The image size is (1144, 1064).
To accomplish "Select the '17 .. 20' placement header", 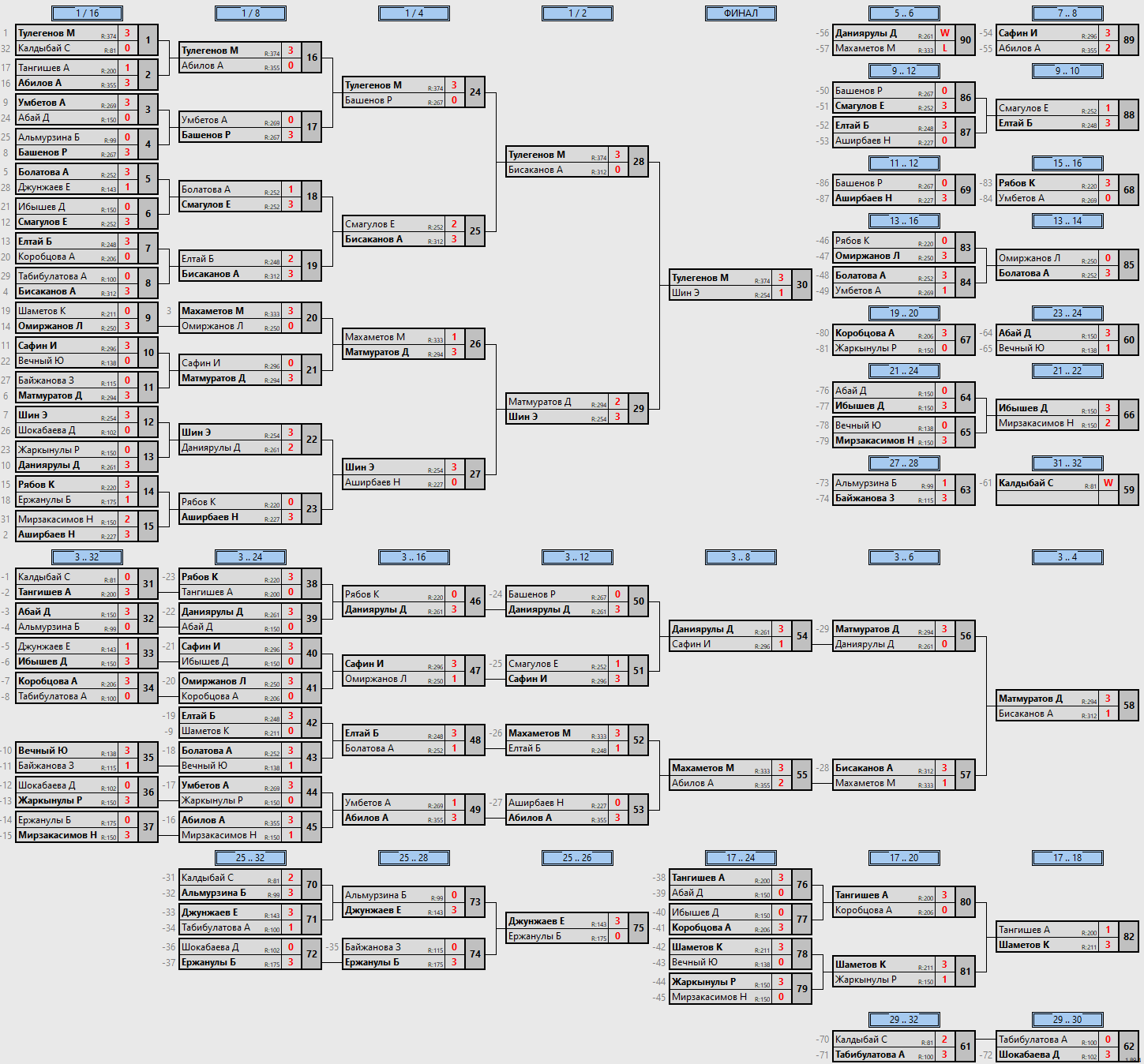I will (904, 858).
